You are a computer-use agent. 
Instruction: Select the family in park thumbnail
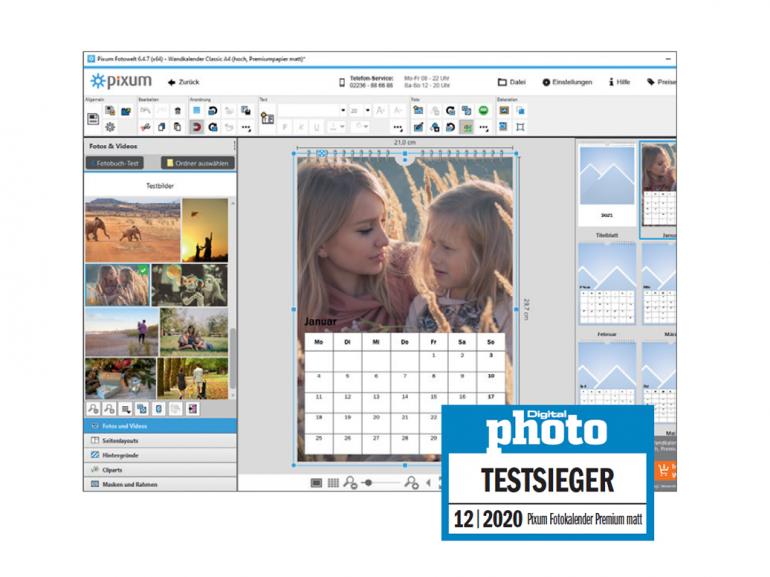click(x=194, y=332)
